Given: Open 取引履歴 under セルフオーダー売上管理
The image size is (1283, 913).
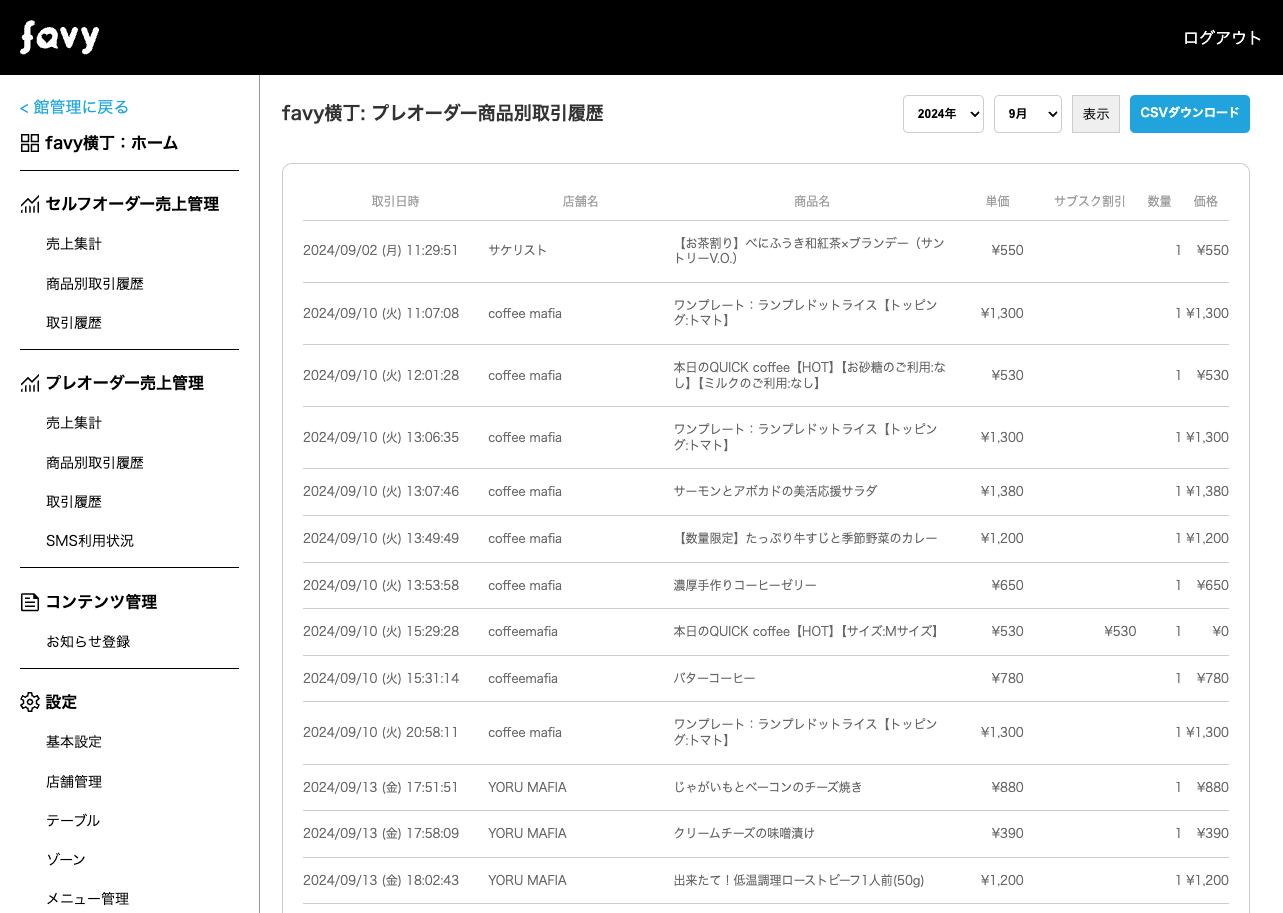Looking at the screenshot, I should click(74, 323).
